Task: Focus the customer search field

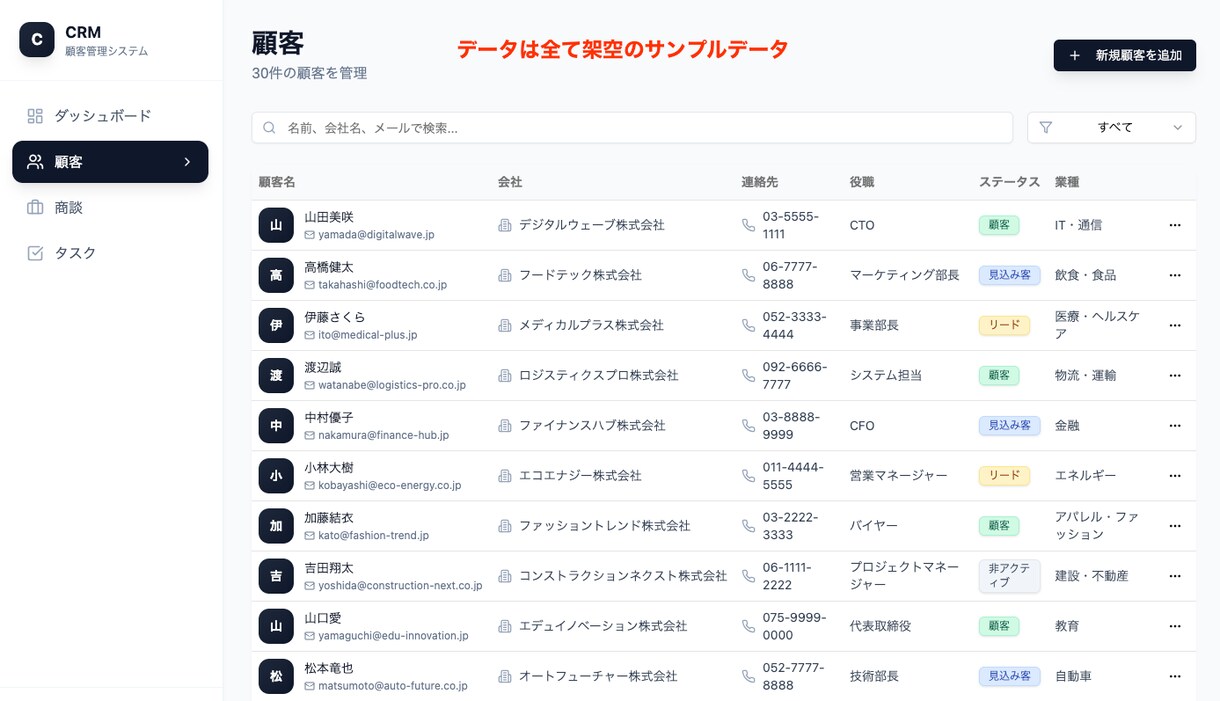Action: tap(632, 128)
